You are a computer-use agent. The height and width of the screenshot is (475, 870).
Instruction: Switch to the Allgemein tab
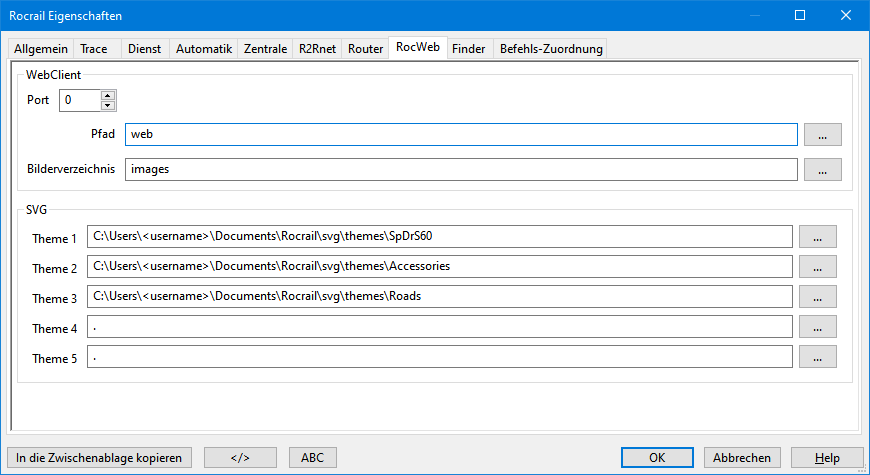tap(41, 49)
